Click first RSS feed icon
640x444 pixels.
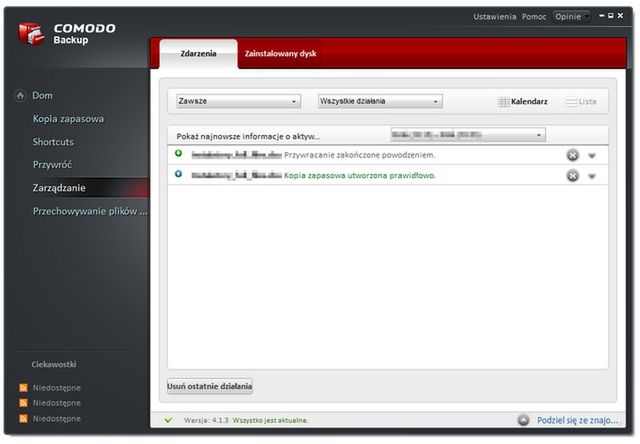(23, 388)
